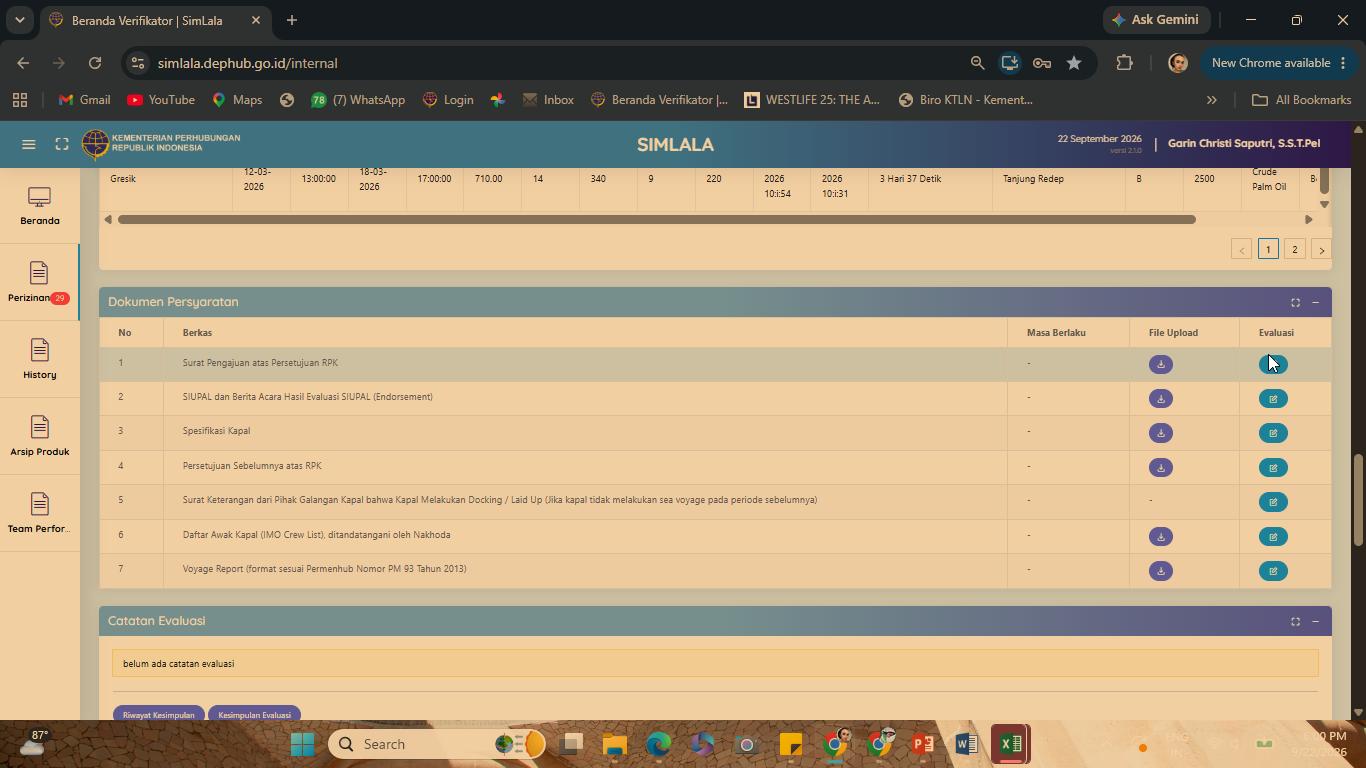Download the Daftar Awak Kapal file
The width and height of the screenshot is (1366, 768).
tap(1160, 537)
